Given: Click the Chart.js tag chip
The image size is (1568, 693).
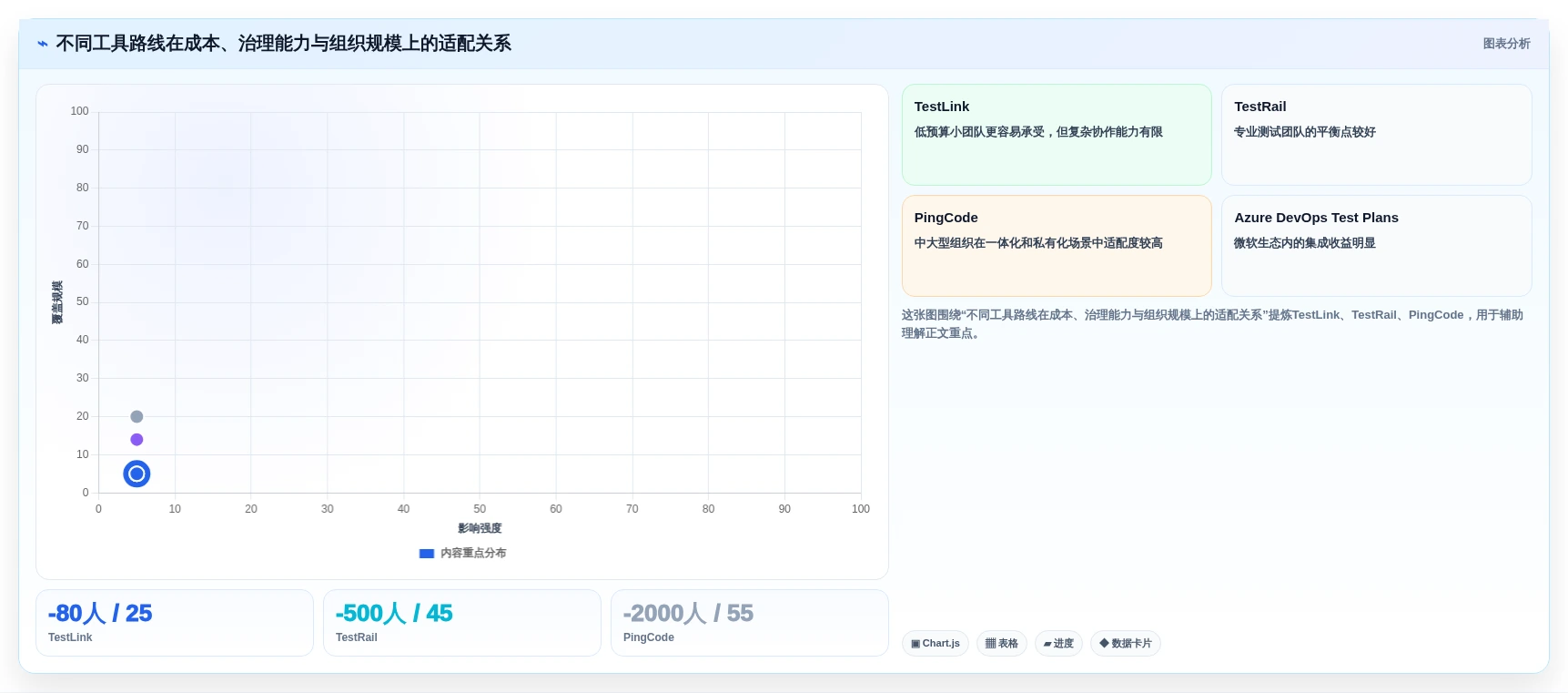Looking at the screenshot, I should (x=936, y=643).
